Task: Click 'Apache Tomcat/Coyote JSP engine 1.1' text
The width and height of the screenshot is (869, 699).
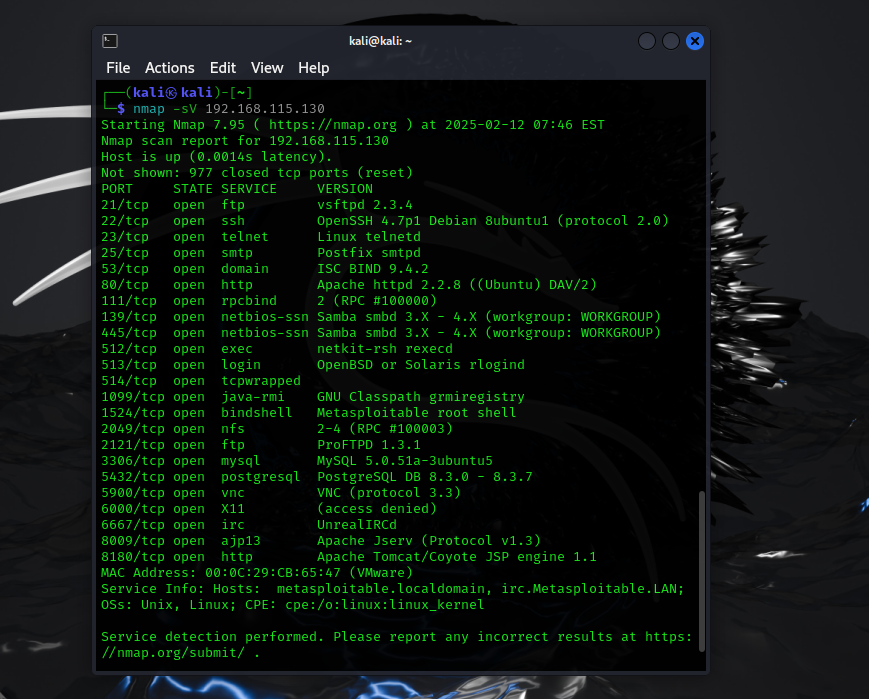Action: coord(457,557)
